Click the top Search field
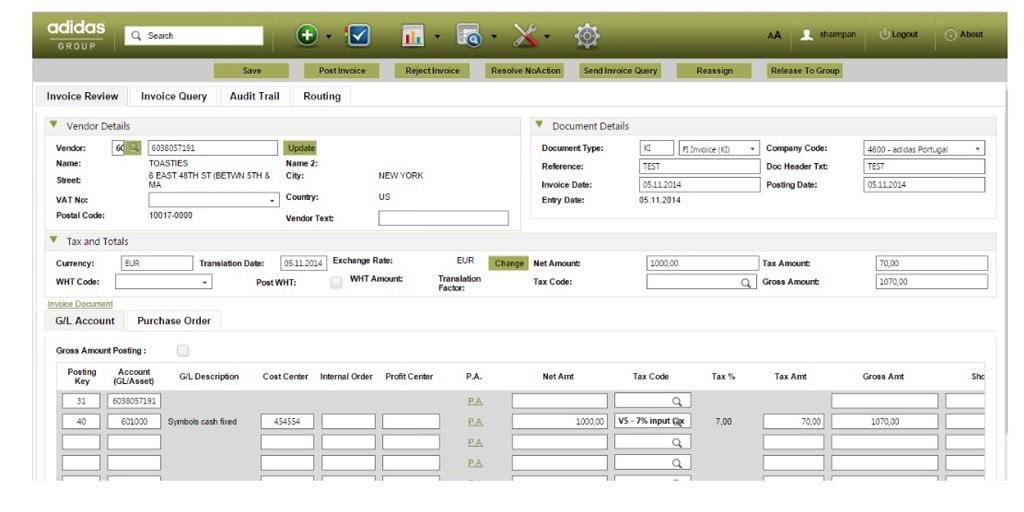The width and height of the screenshot is (1024, 512). (x=194, y=36)
